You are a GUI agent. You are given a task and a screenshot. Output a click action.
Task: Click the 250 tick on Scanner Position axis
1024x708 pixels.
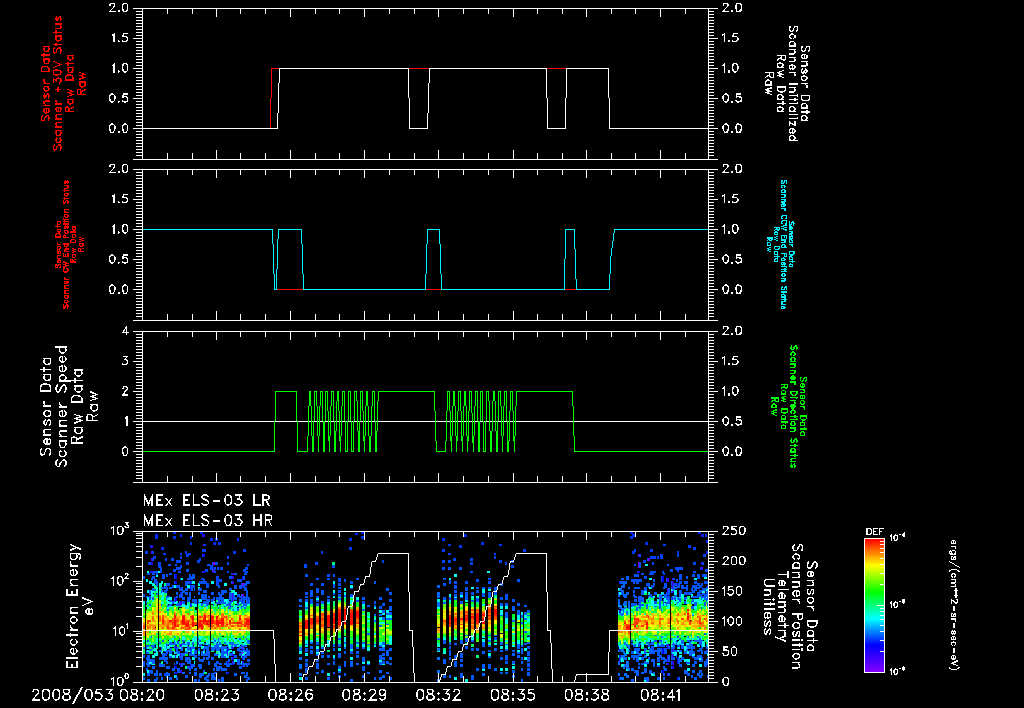pyautogui.click(x=734, y=531)
